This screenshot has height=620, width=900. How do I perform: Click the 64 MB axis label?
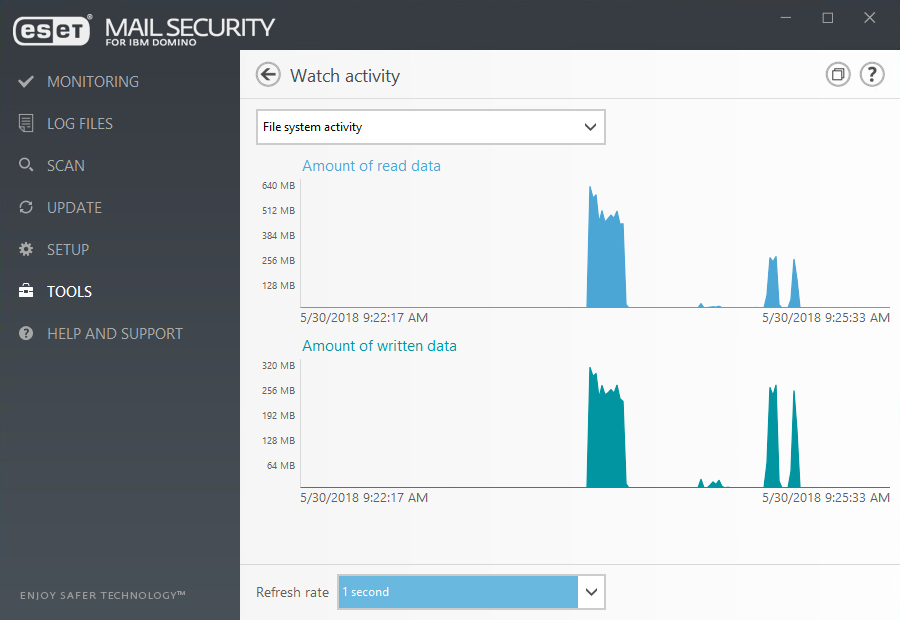(x=281, y=466)
